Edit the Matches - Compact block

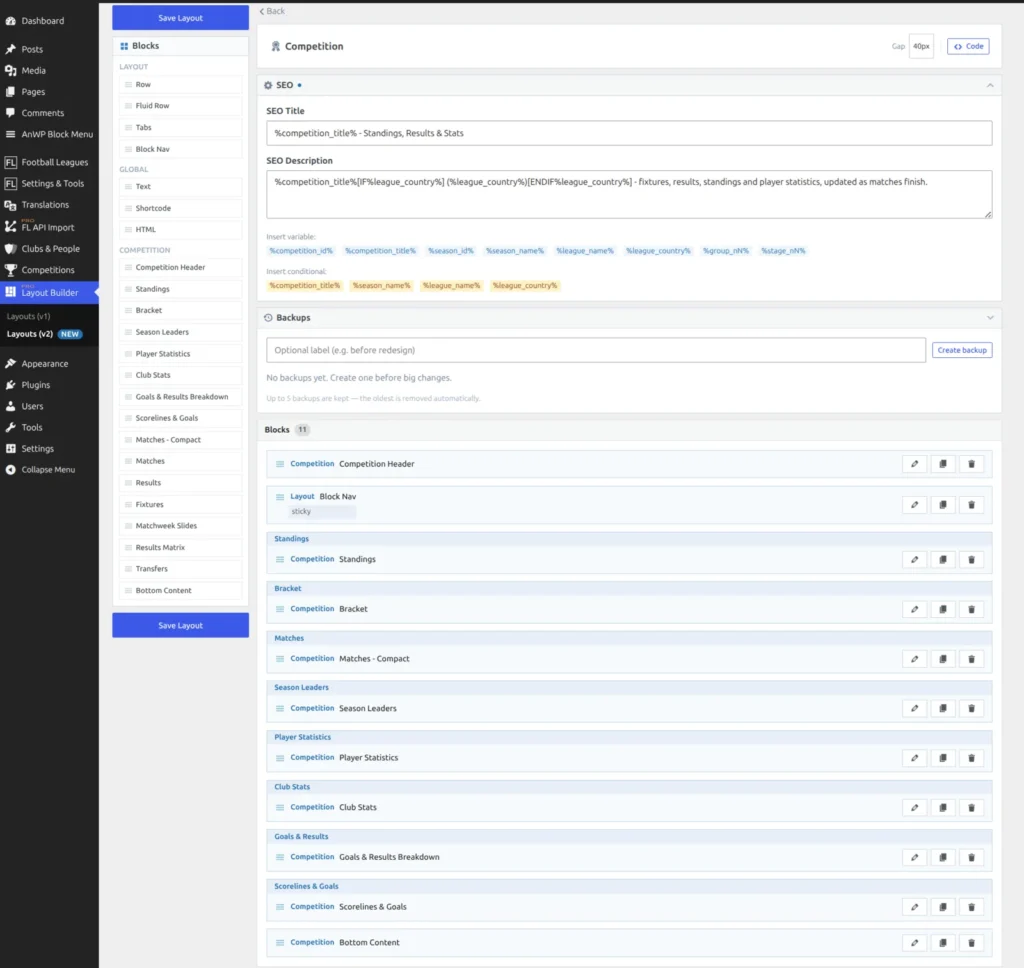914,659
